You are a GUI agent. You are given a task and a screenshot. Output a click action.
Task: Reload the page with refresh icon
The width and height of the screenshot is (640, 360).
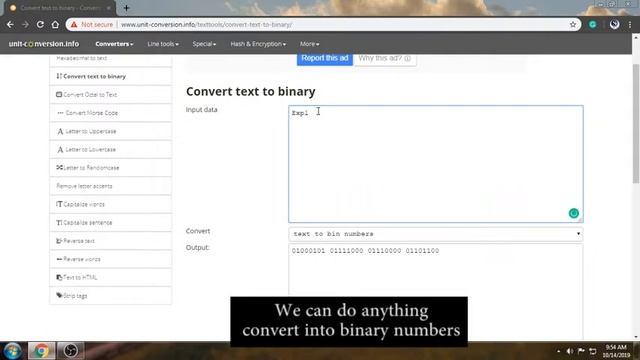coord(40,25)
